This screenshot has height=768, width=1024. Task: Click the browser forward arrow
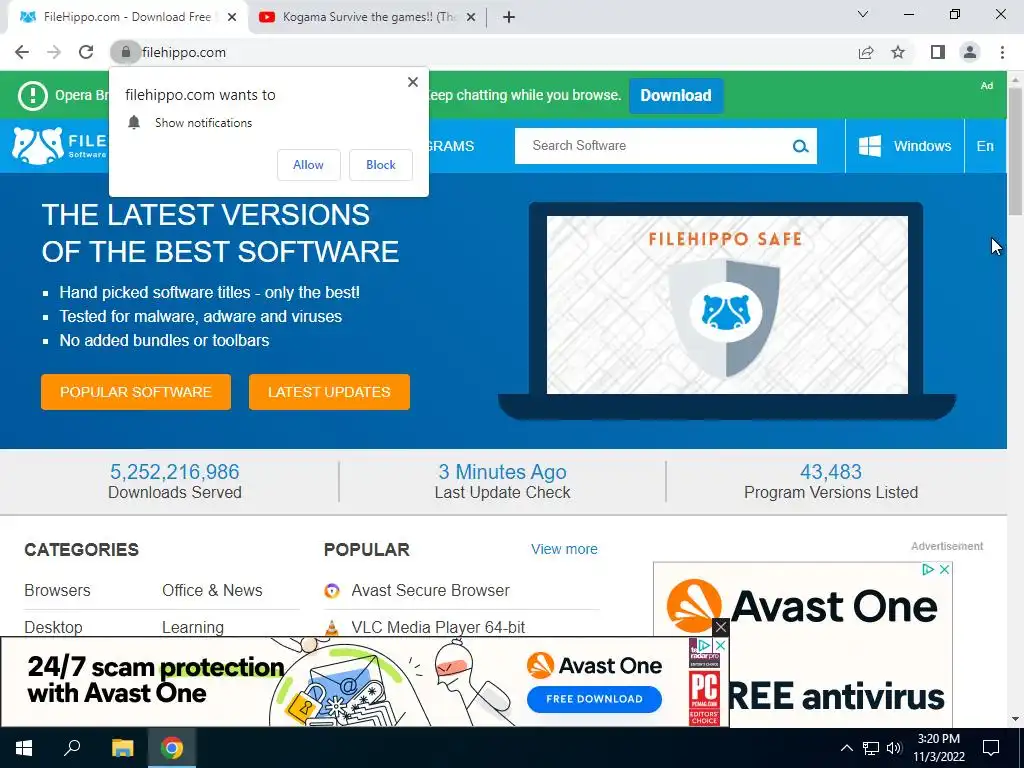tap(54, 52)
